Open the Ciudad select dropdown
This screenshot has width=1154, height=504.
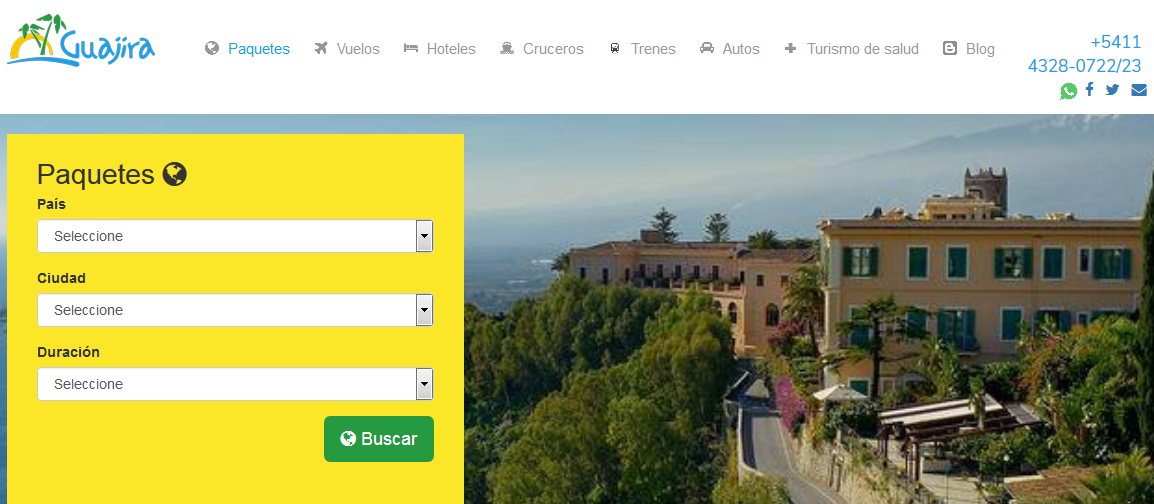click(x=236, y=310)
